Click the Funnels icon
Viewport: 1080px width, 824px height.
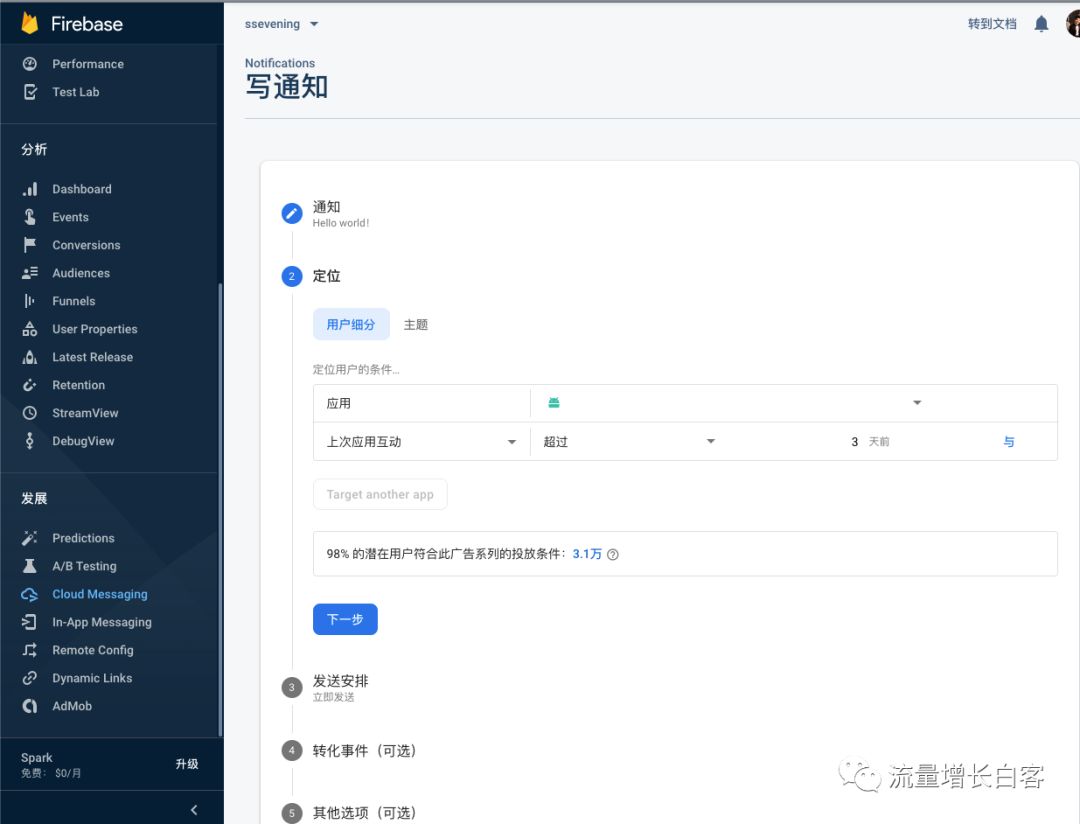coord(30,301)
